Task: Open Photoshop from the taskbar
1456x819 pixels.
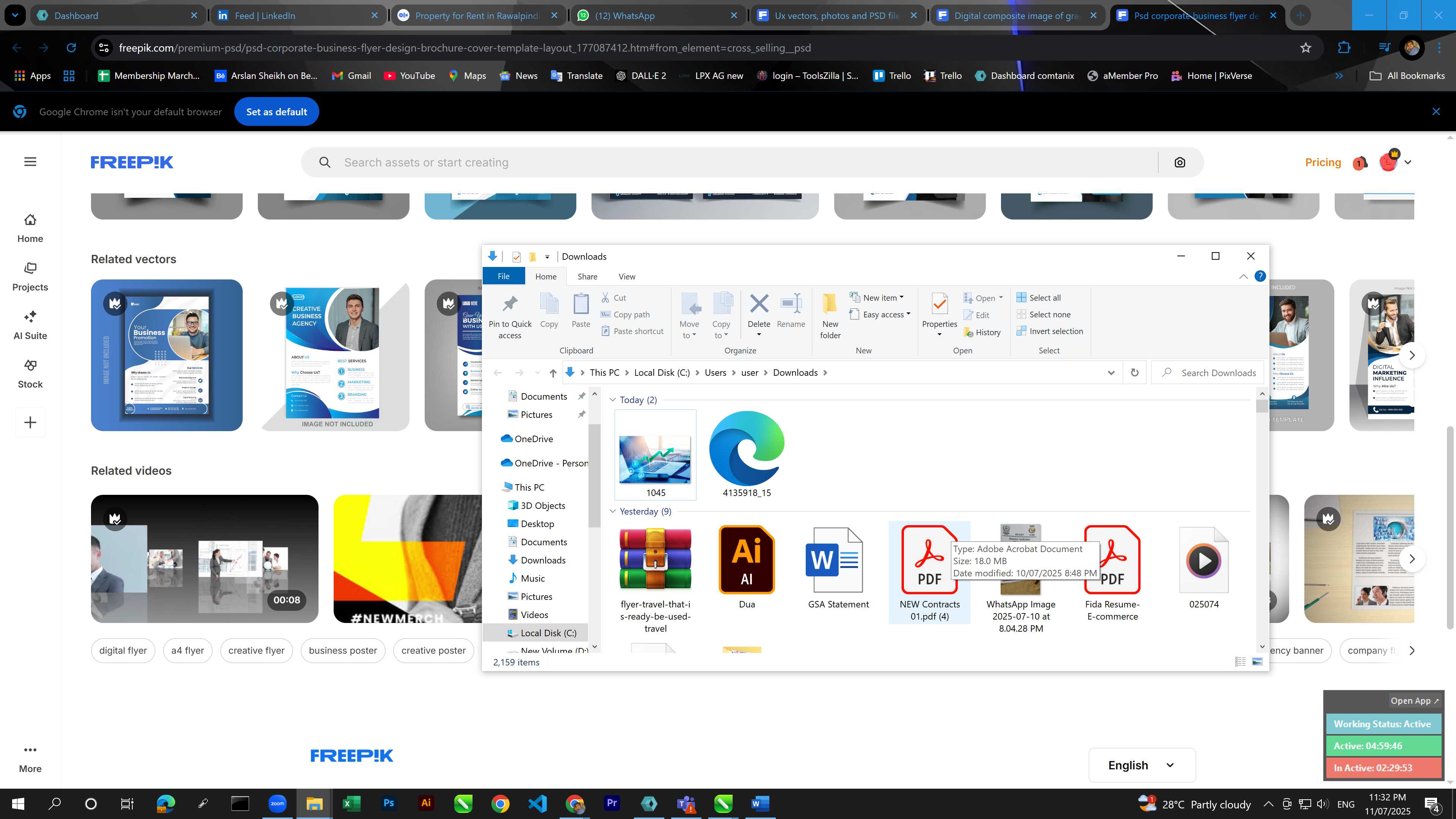Action: click(389, 803)
